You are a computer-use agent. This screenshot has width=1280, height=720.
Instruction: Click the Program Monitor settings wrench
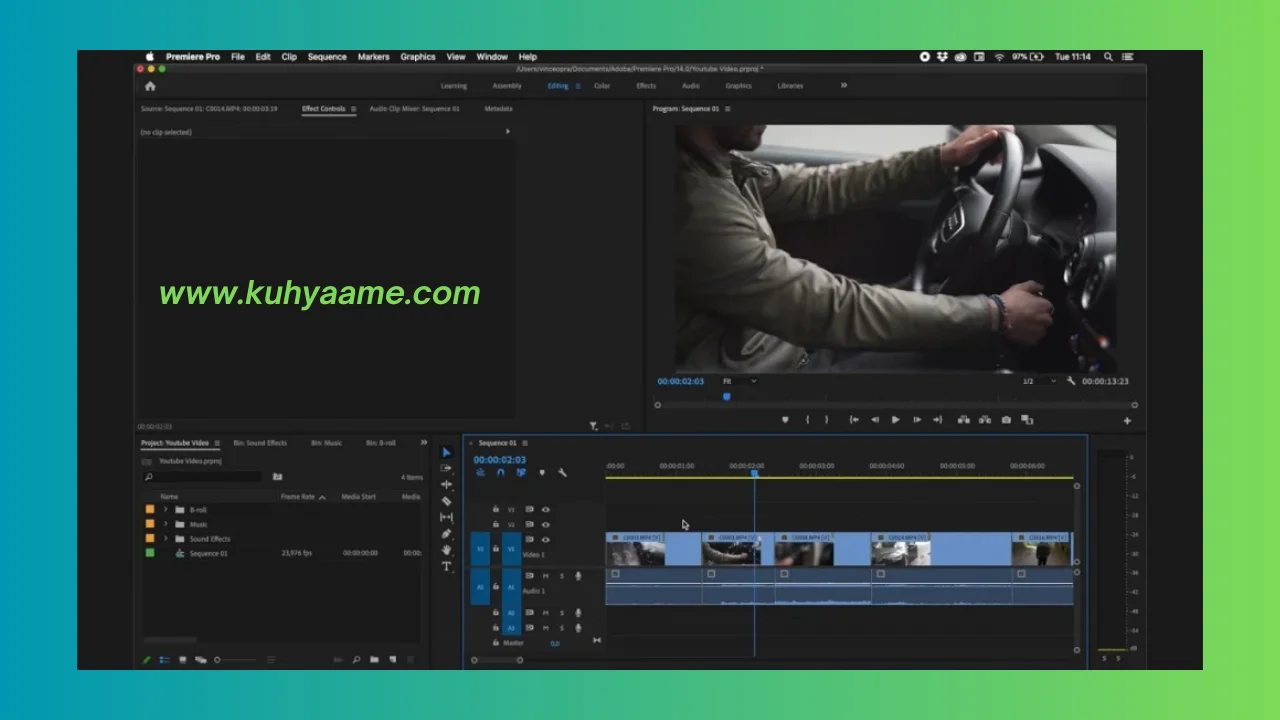(1071, 381)
